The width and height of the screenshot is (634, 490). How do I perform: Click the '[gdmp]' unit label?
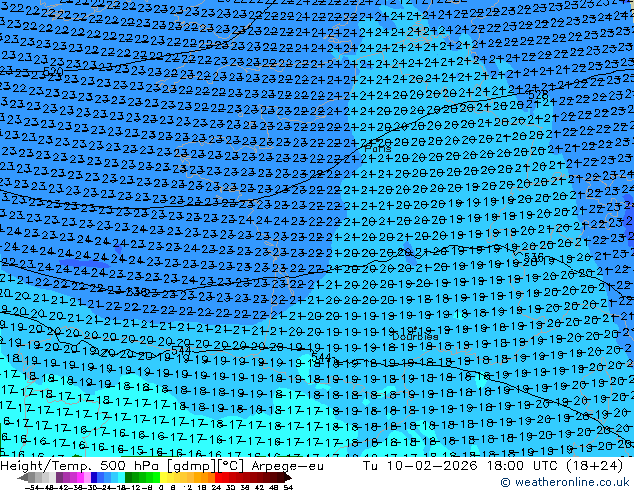point(190,466)
